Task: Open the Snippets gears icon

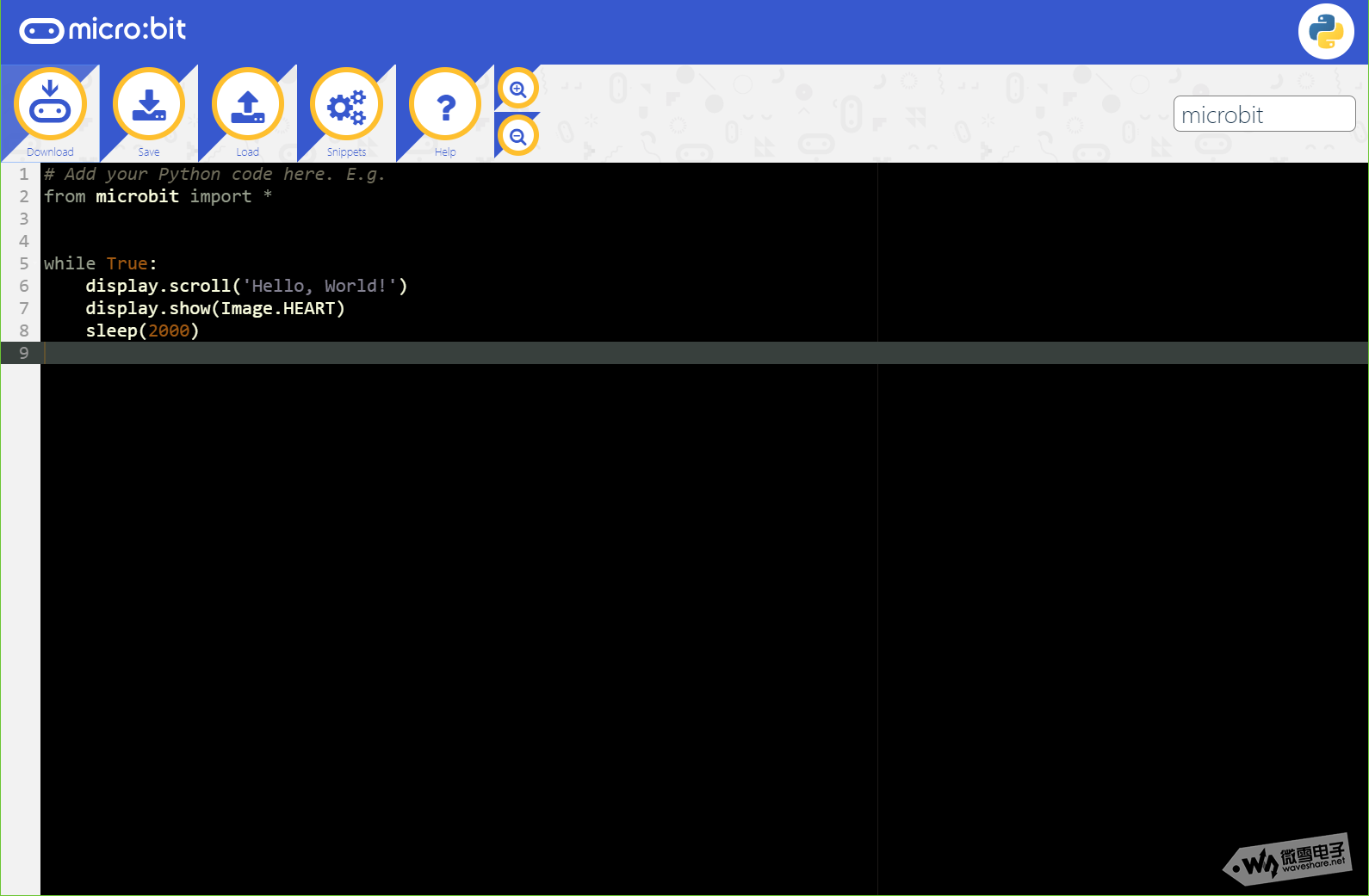Action: coord(346,106)
